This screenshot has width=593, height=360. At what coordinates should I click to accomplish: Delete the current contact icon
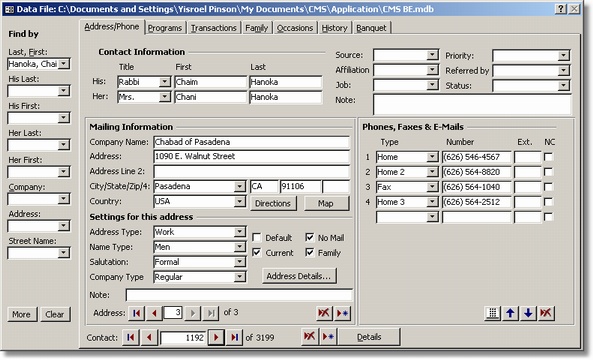pyautogui.click(x=309, y=337)
